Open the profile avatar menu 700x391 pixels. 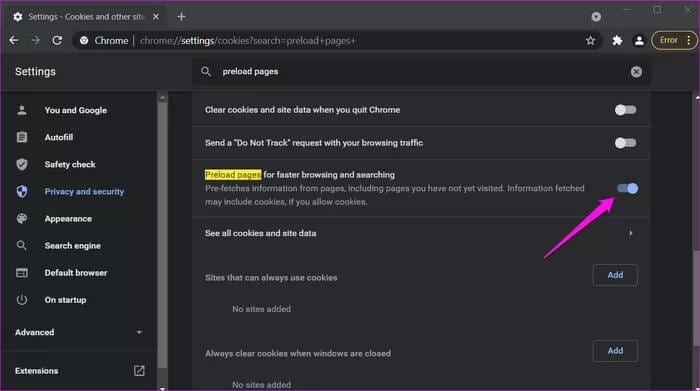tap(639, 41)
